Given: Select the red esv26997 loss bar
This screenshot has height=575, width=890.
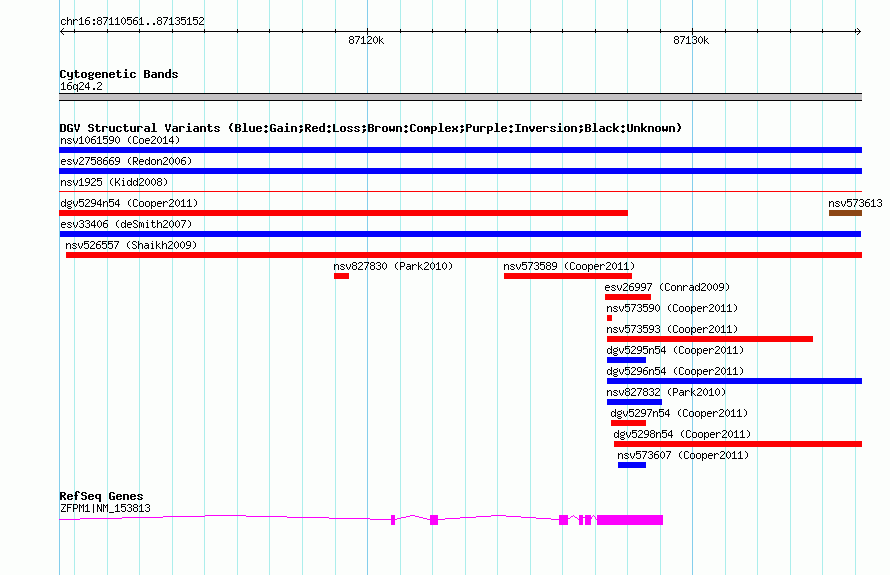Looking at the screenshot, I should (x=628, y=297).
